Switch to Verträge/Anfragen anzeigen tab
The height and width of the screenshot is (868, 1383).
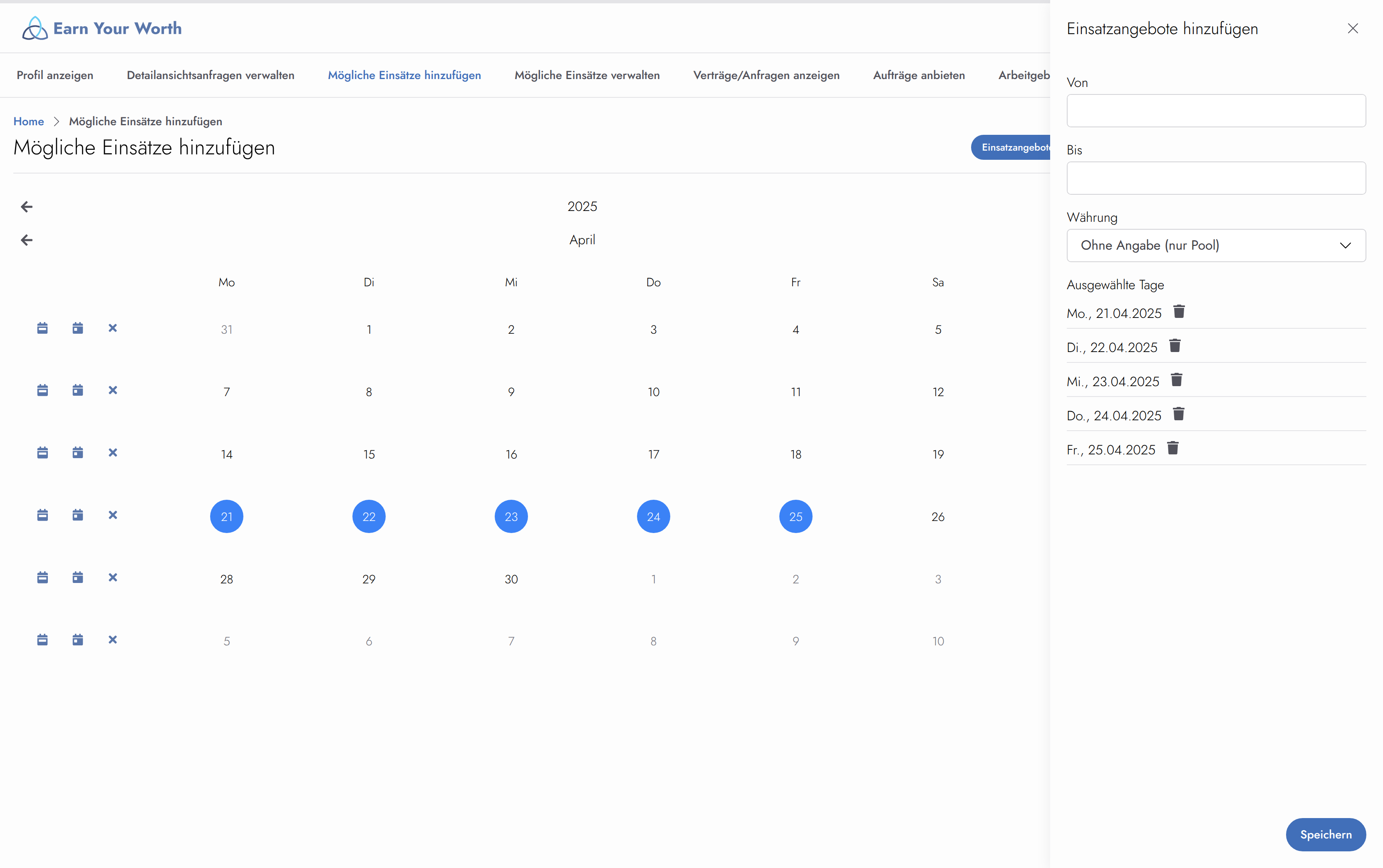click(x=766, y=75)
